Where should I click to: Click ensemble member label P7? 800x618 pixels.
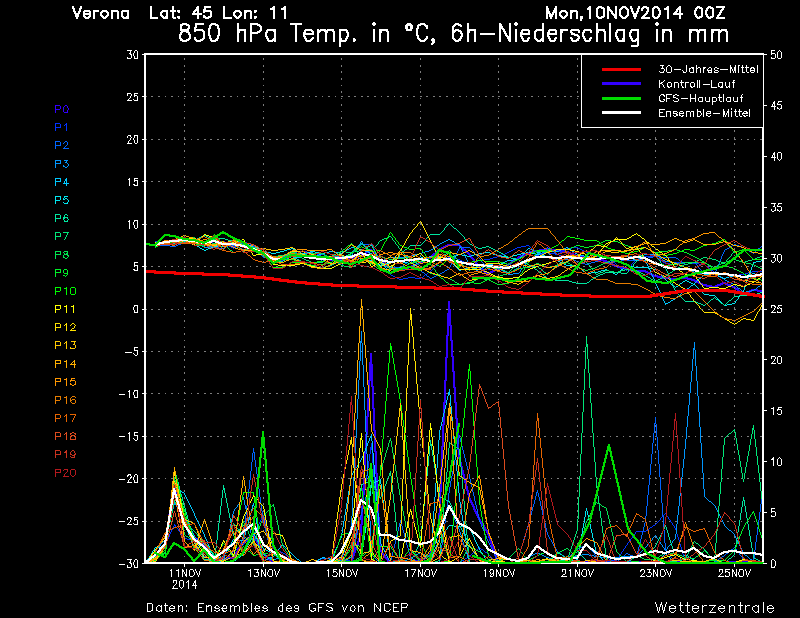[x=62, y=236]
